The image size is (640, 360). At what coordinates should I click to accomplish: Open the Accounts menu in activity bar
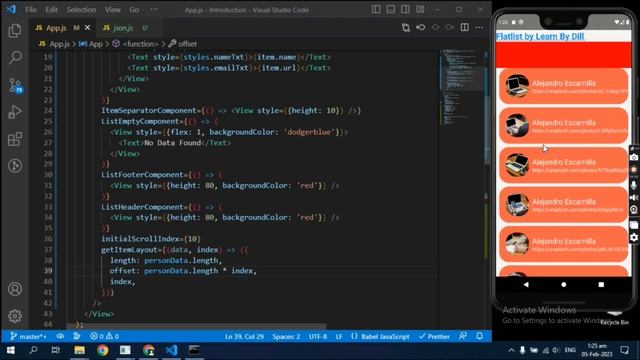[x=15, y=289]
